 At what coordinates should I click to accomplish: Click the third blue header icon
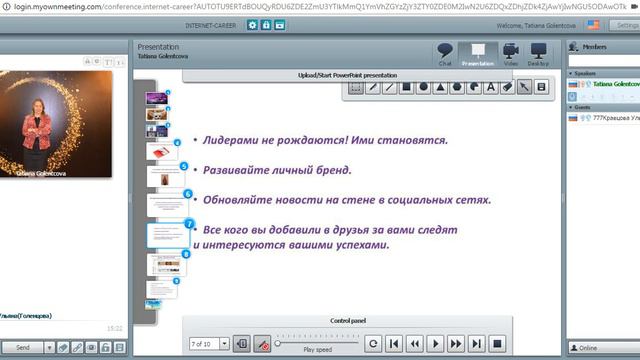point(280,25)
